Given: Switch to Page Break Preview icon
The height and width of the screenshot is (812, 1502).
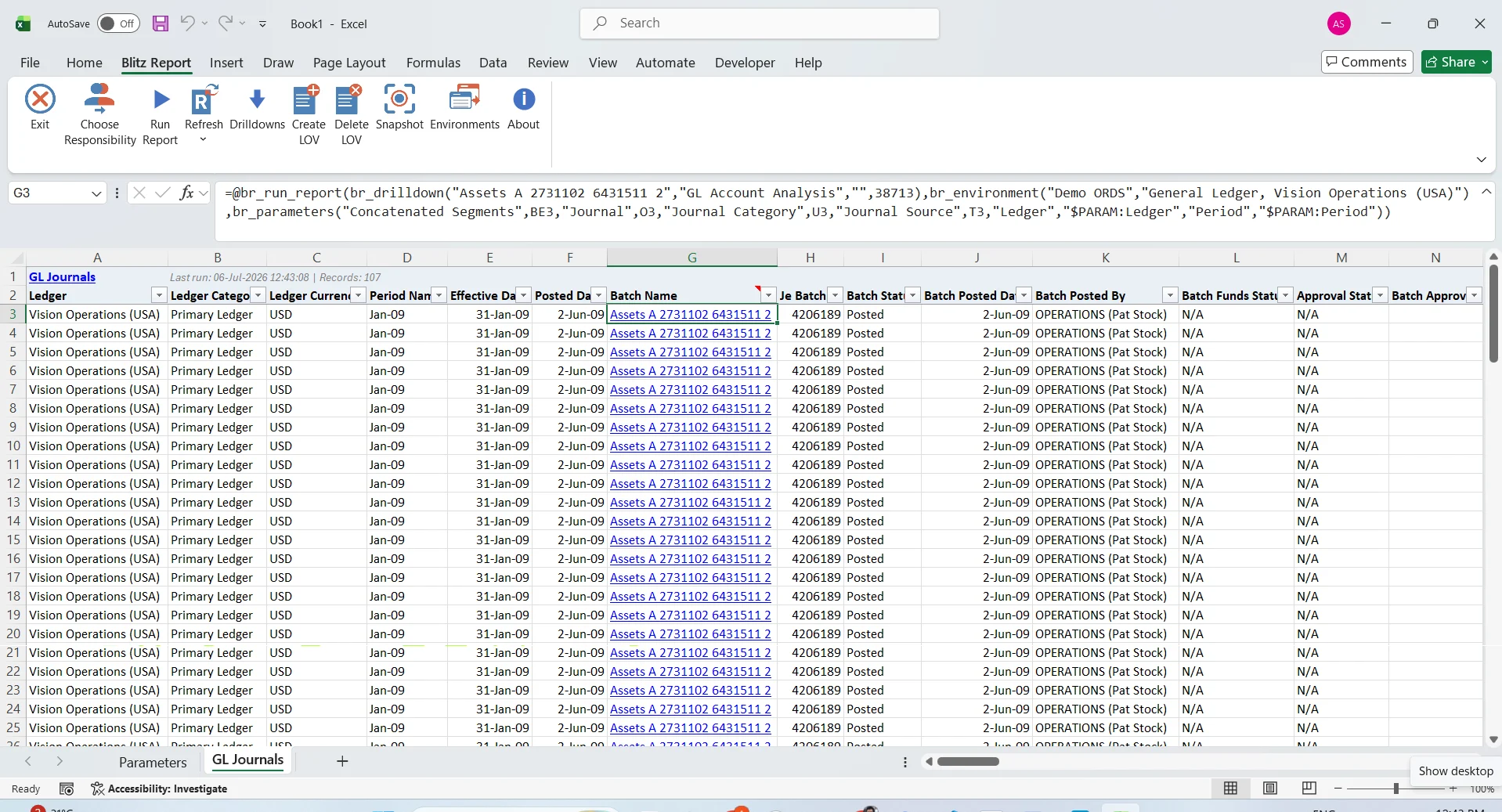Looking at the screenshot, I should pyautogui.click(x=1309, y=789).
